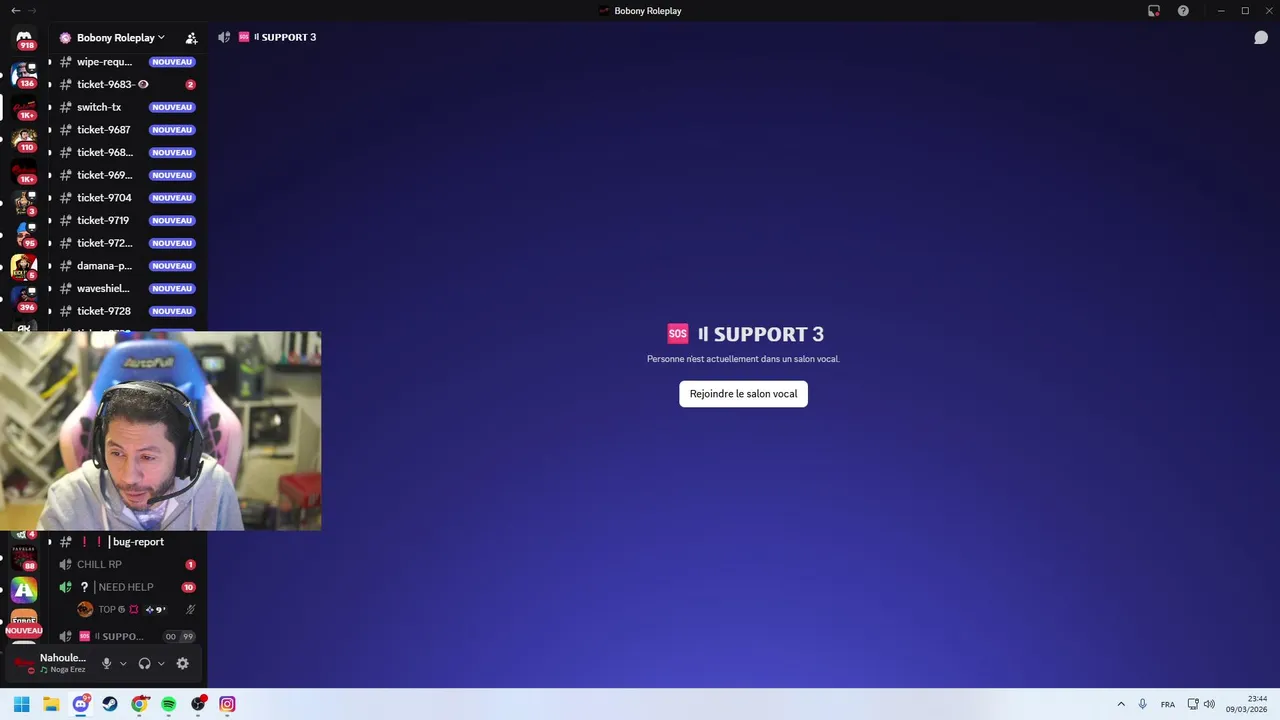1280x720 pixels.
Task: Open Chrome from the taskbar
Action: click(140, 704)
